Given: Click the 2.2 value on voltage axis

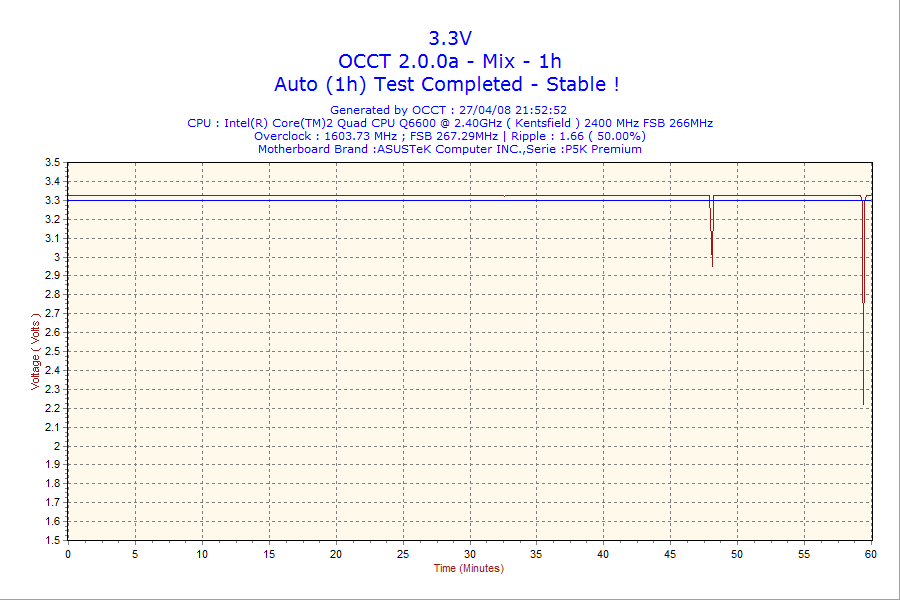Looking at the screenshot, I should point(52,408).
